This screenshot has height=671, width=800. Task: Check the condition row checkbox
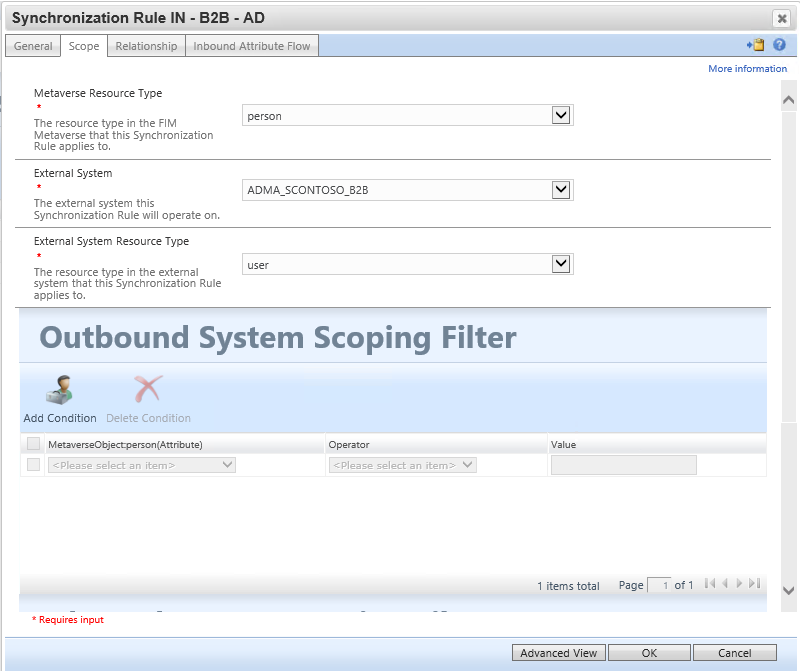click(33, 464)
